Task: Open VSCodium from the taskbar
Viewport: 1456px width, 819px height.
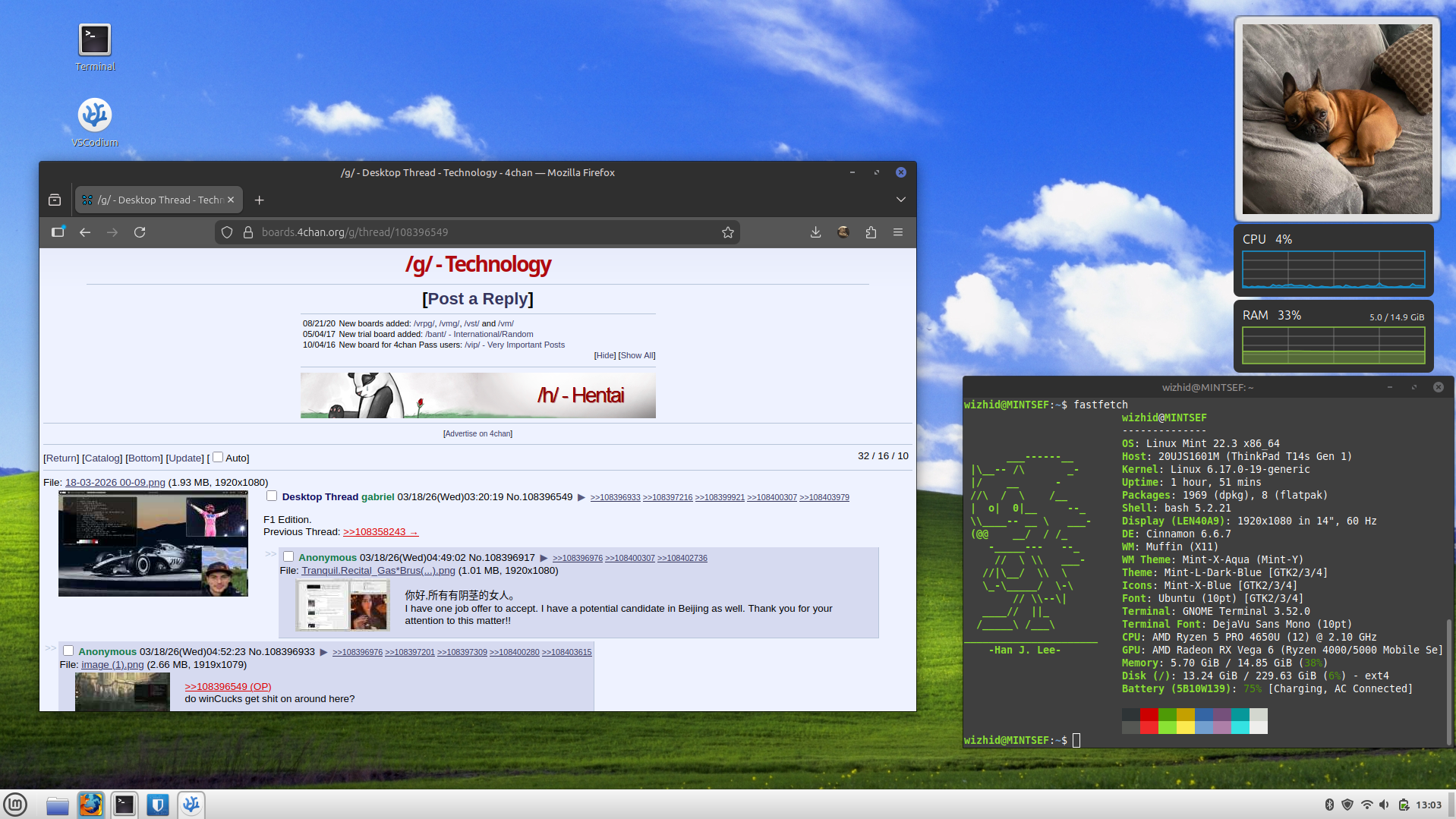Action: coord(191,805)
